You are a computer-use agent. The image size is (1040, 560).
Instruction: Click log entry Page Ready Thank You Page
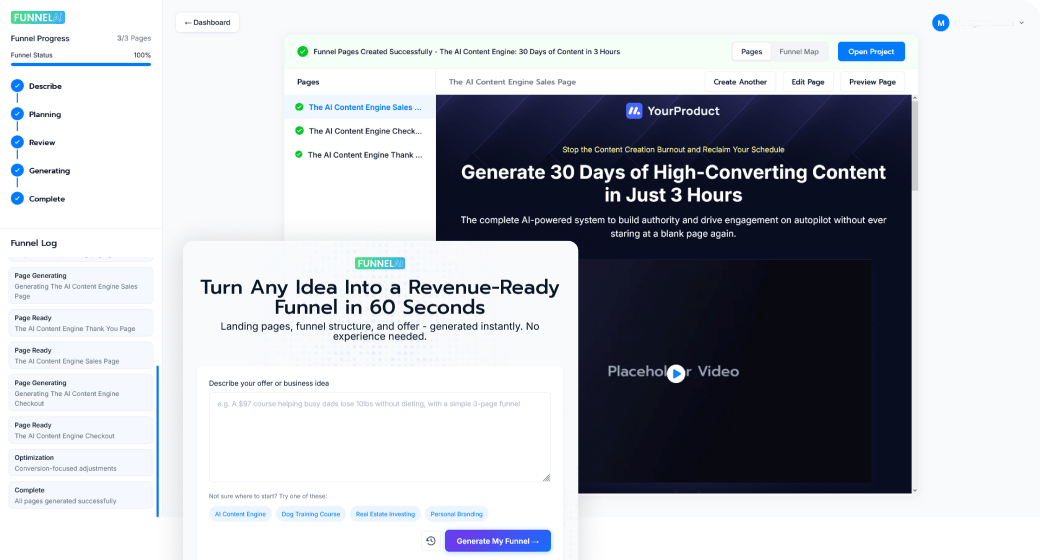pyautogui.click(x=81, y=323)
